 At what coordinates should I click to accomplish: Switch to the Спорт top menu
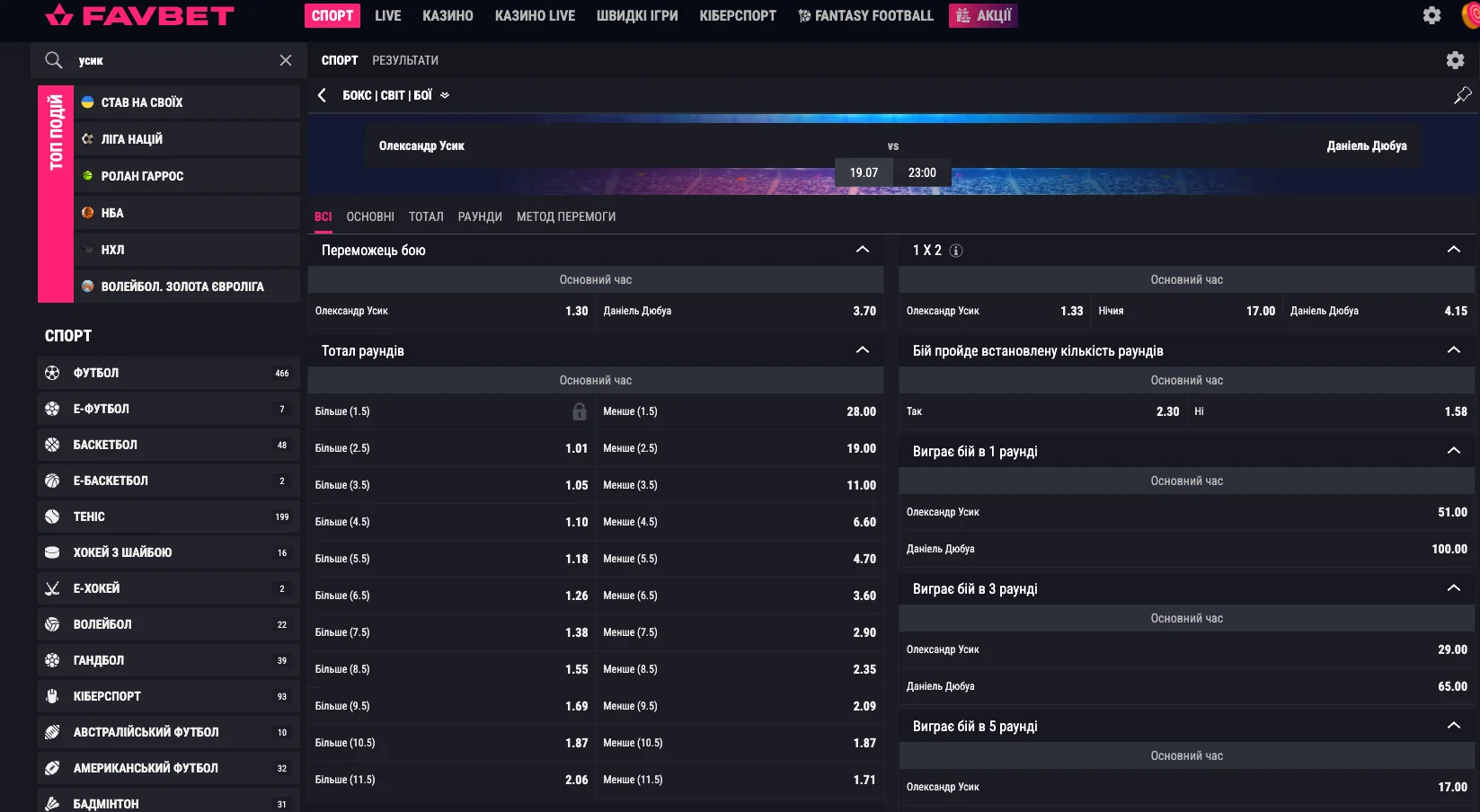[332, 15]
